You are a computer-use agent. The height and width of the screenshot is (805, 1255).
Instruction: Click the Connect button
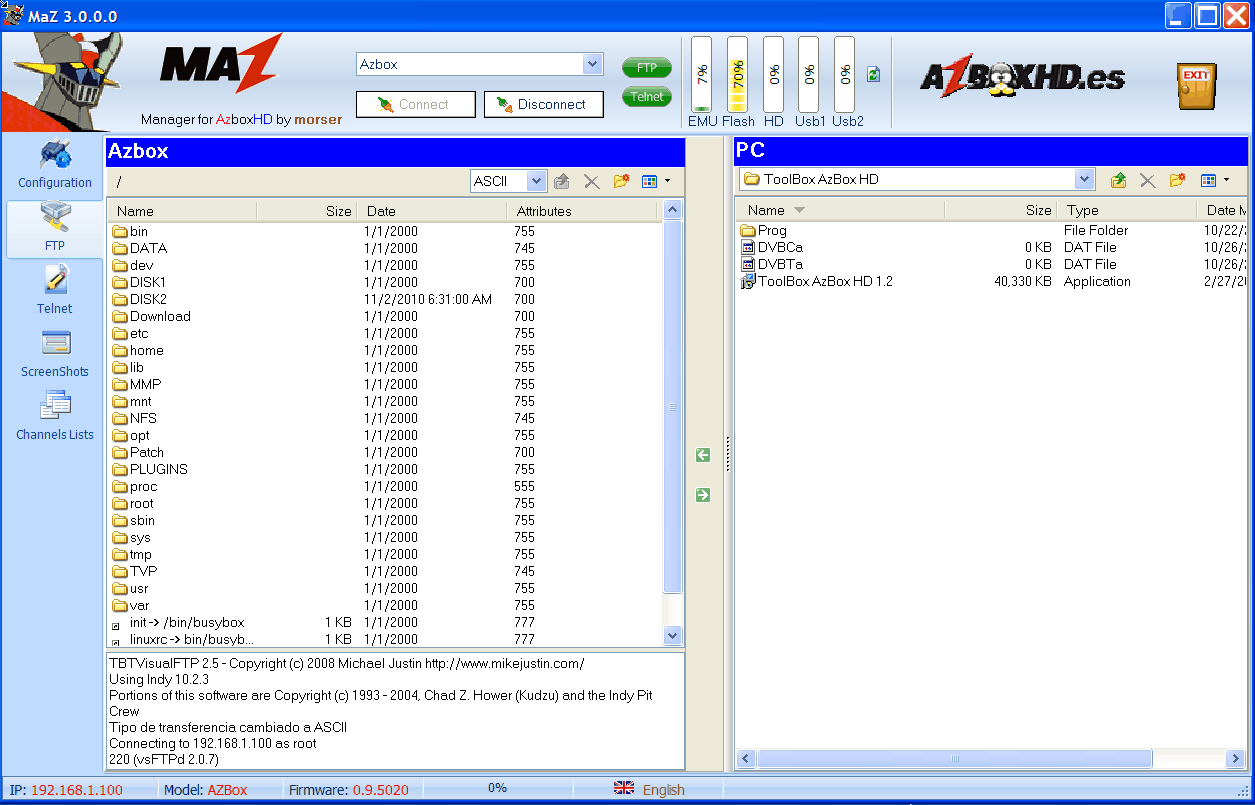pyautogui.click(x=416, y=104)
